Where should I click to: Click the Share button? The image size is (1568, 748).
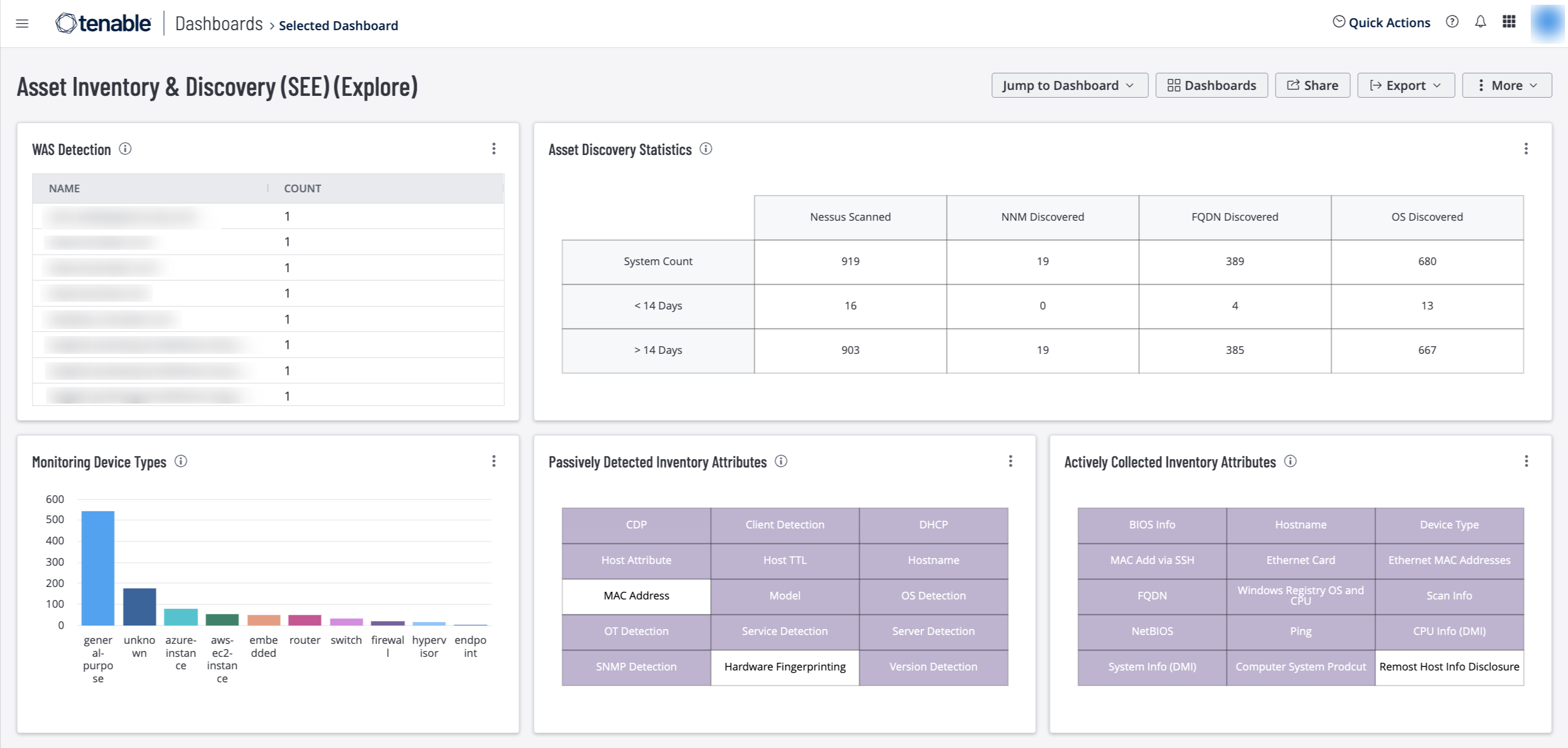[1312, 85]
